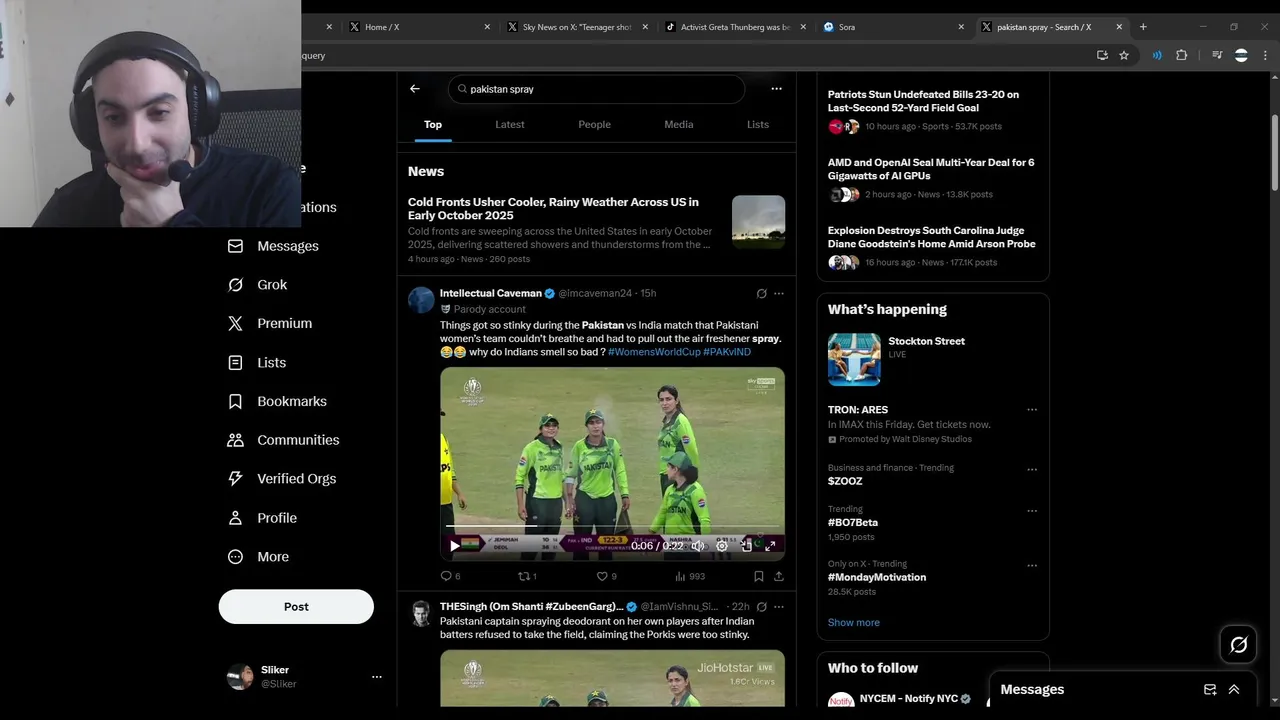1280x720 pixels.
Task: Bookmark the Intellectual Caveman post
Action: pos(759,576)
